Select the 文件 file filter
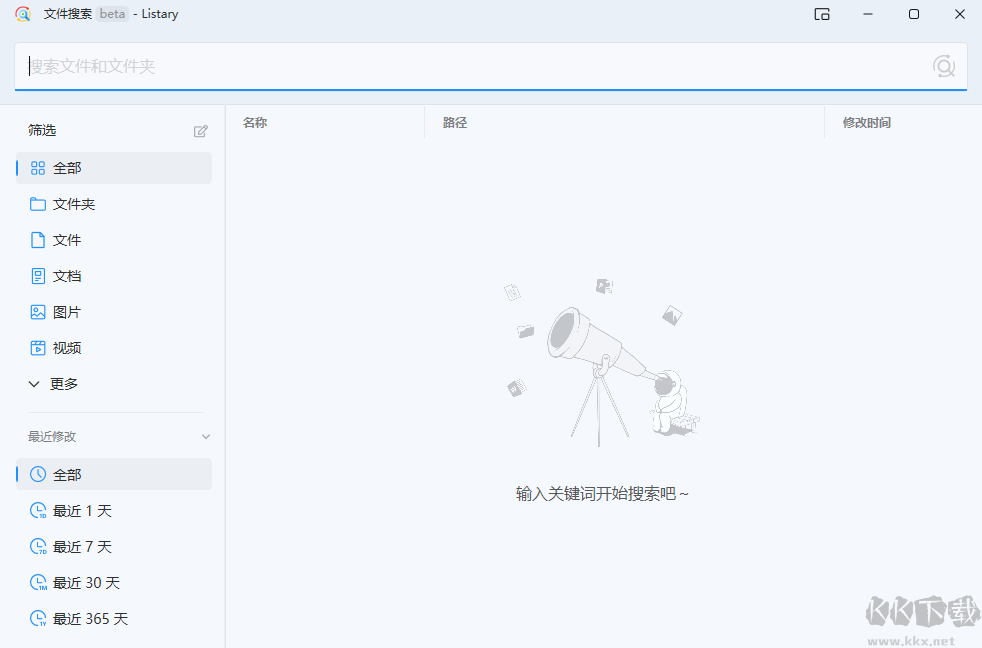This screenshot has width=982, height=648. point(67,240)
